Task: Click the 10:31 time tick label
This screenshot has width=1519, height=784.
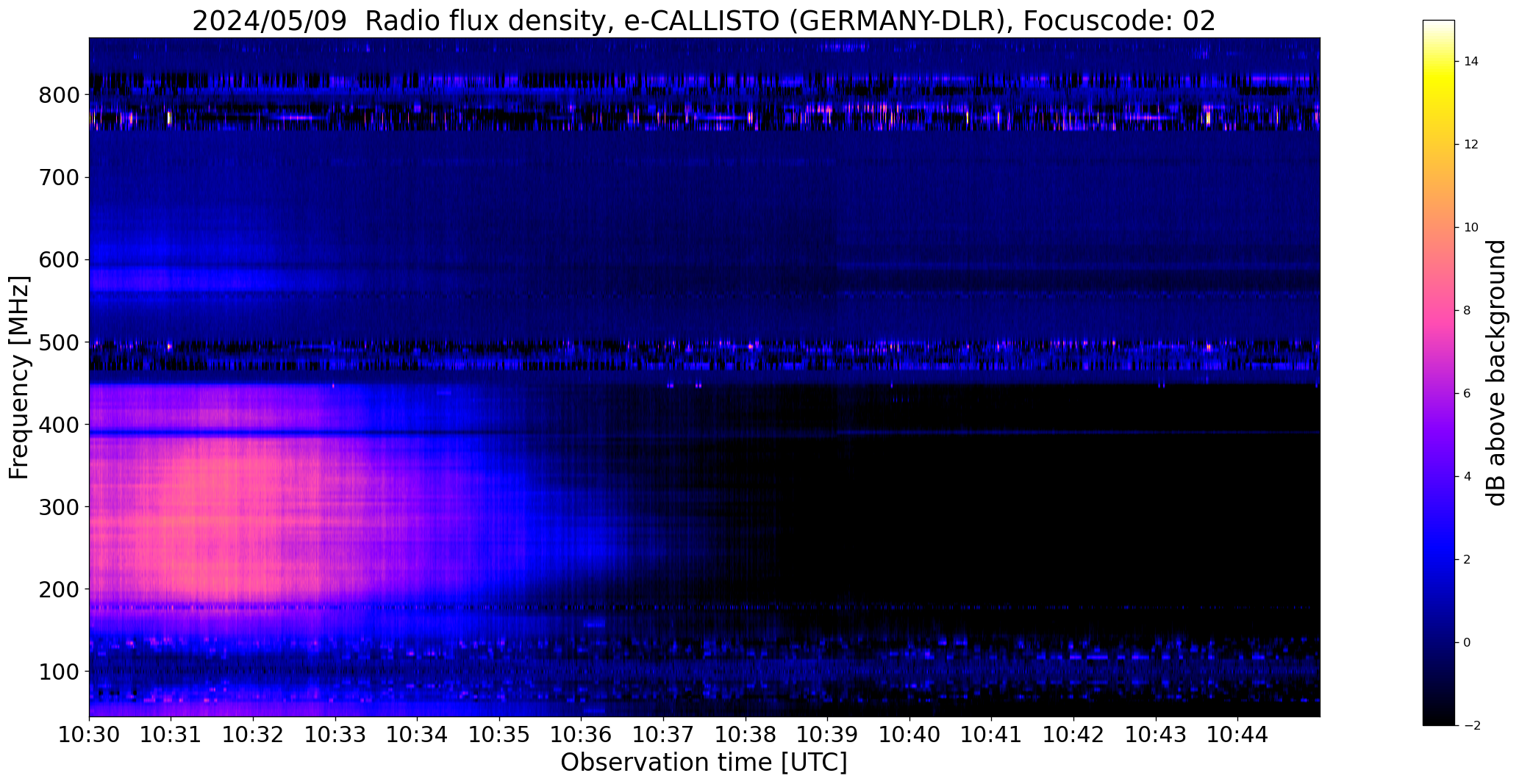Action: (x=171, y=735)
